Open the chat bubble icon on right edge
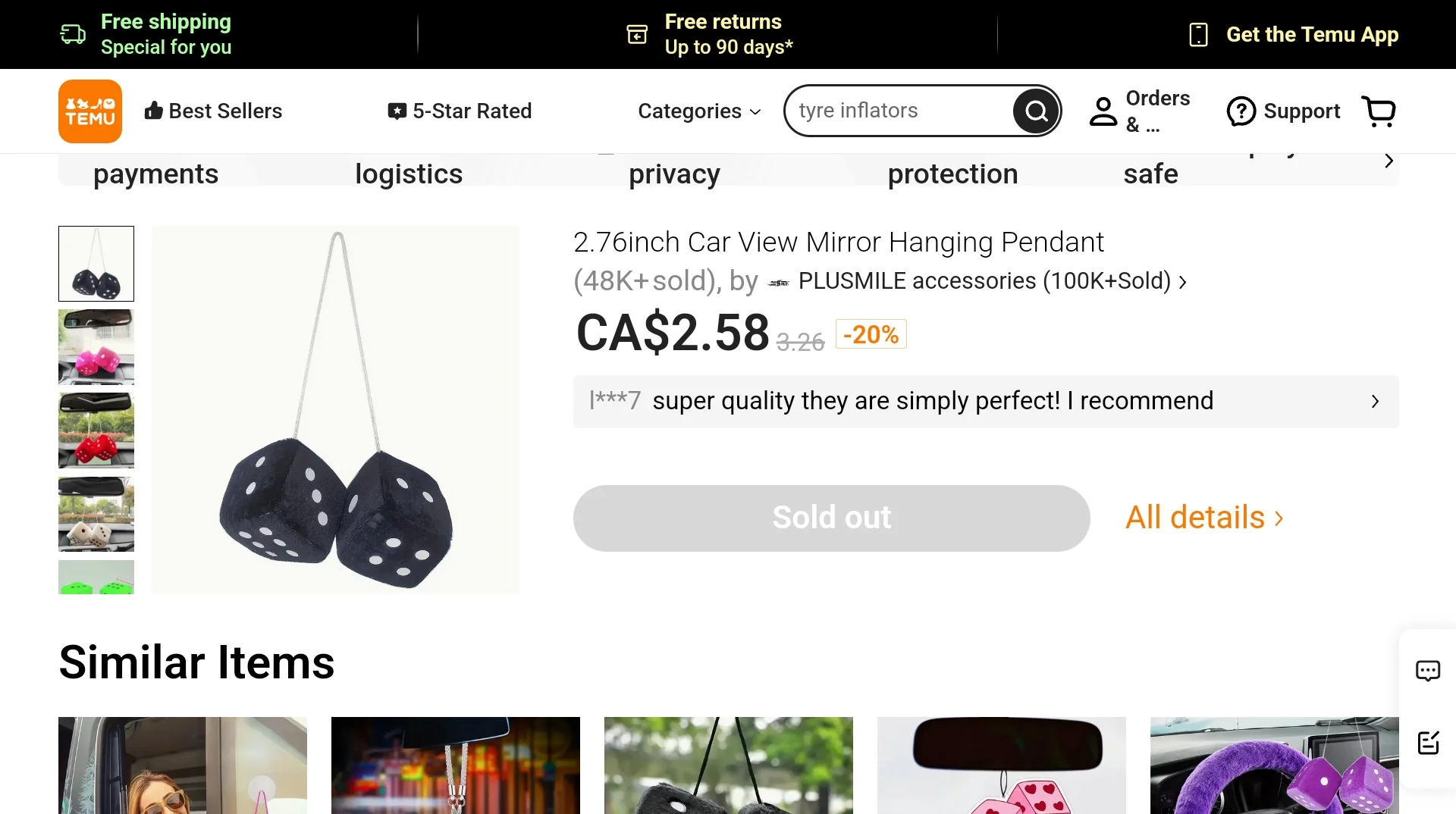This screenshot has width=1456, height=814. 1429,670
